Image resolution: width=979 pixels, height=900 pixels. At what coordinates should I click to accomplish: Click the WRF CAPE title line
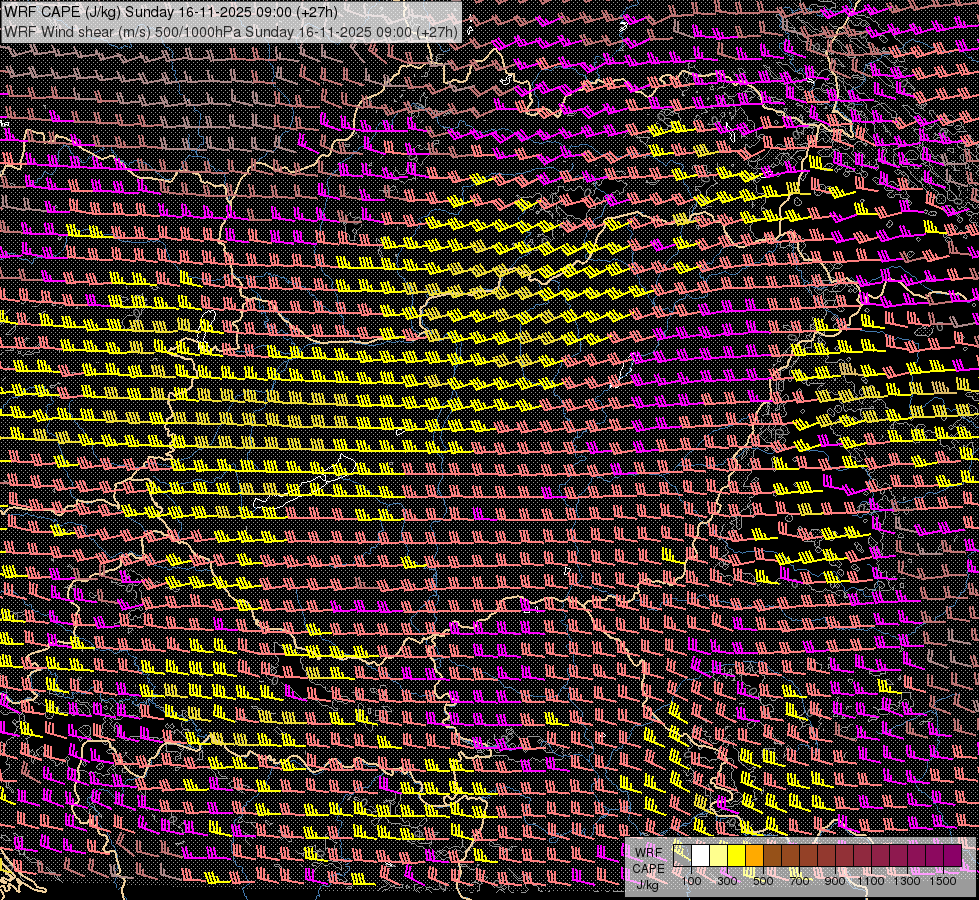point(170,12)
